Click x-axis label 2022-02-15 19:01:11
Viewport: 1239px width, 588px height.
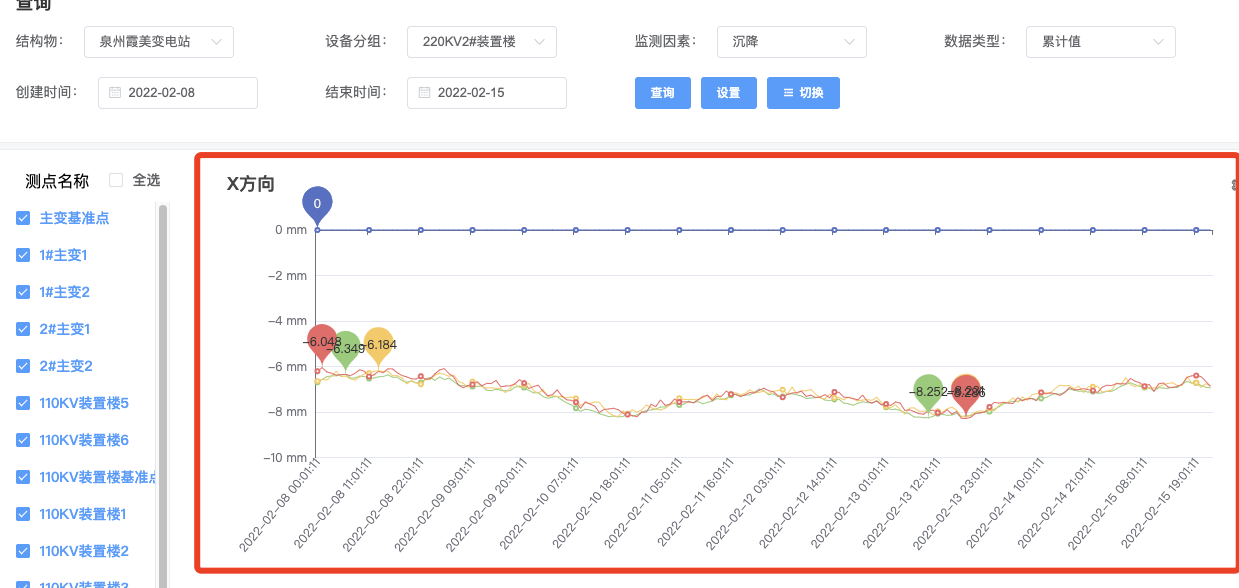(x=1160, y=506)
